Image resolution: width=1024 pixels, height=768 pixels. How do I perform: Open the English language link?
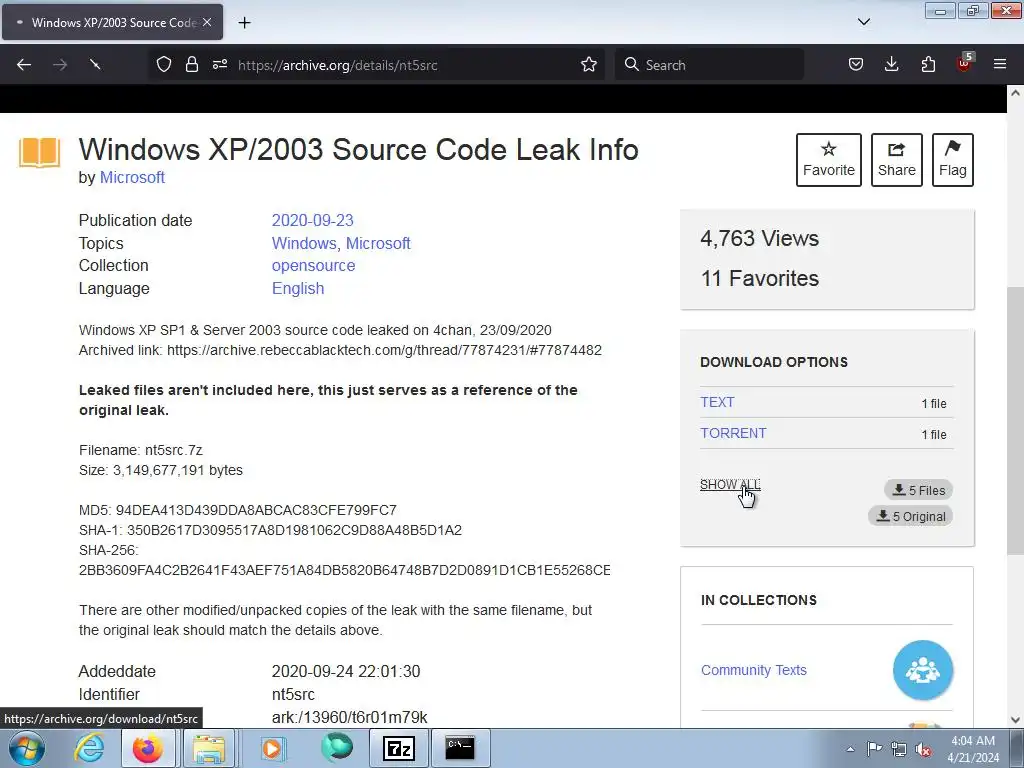(298, 289)
